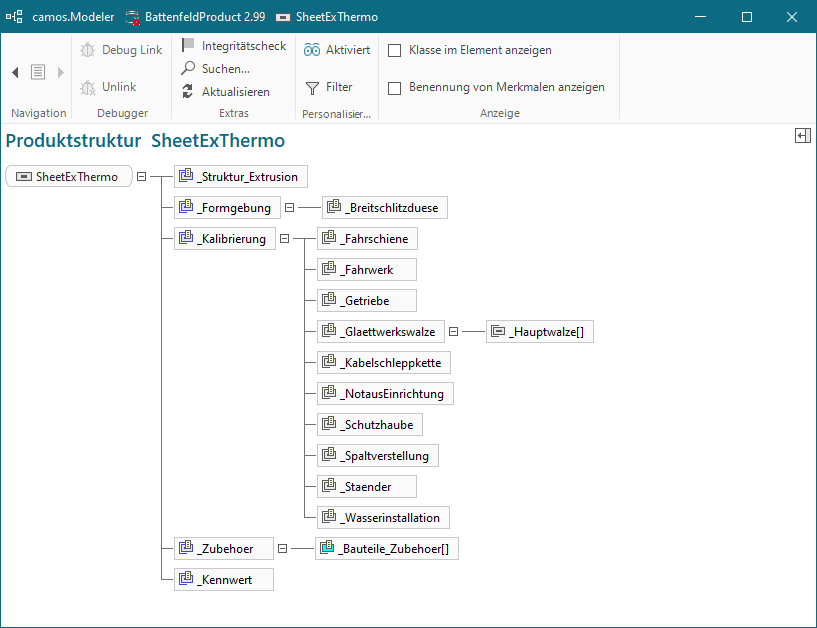Image resolution: width=817 pixels, height=628 pixels.
Task: Click the Debugger group label
Action: pyautogui.click(x=122, y=113)
